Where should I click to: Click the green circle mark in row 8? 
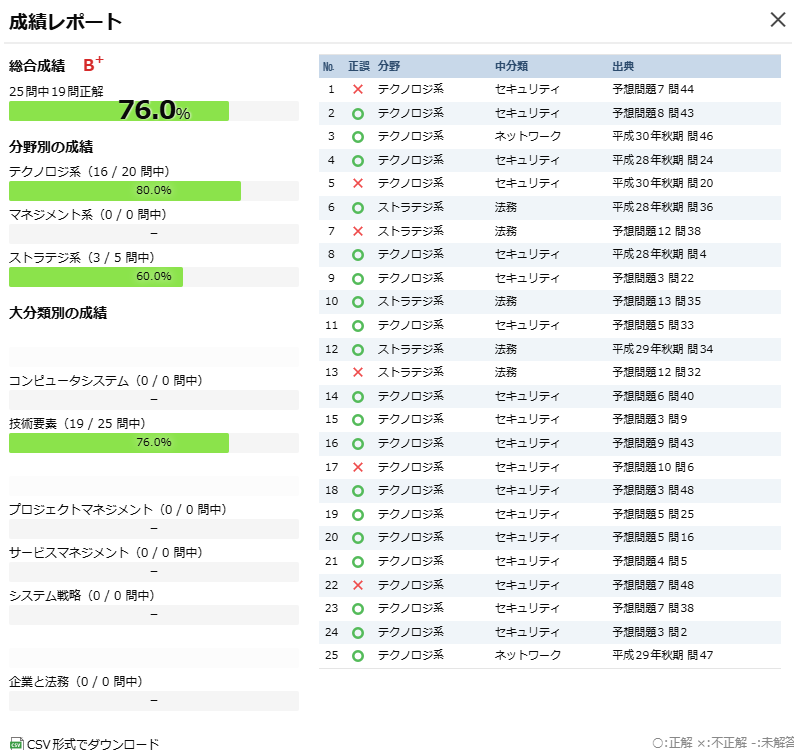pos(358,255)
